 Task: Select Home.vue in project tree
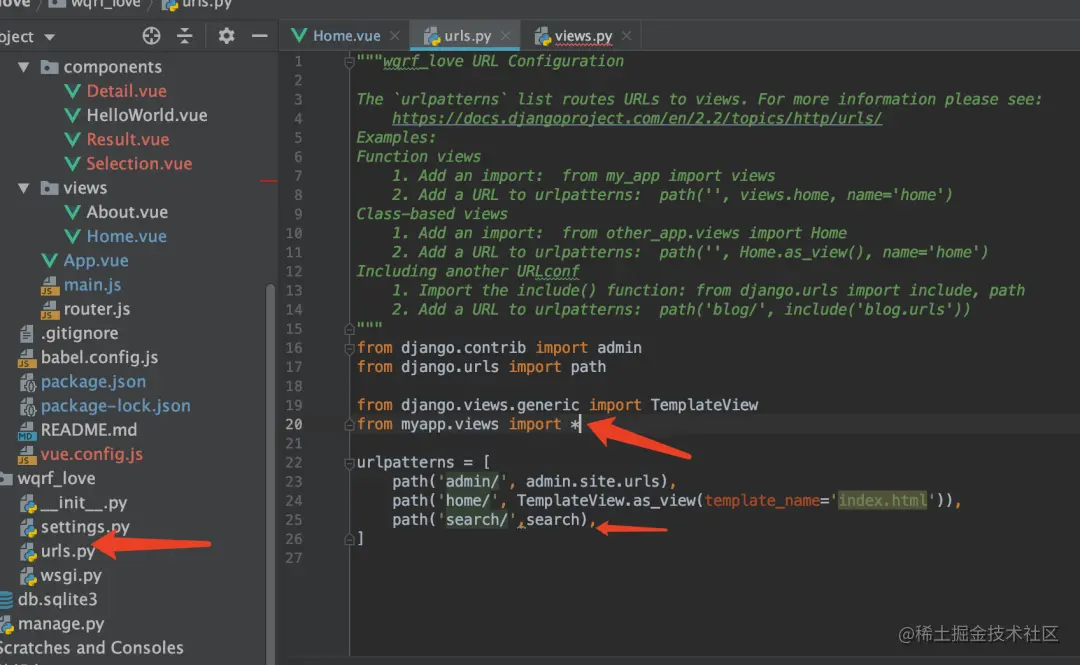click(127, 236)
